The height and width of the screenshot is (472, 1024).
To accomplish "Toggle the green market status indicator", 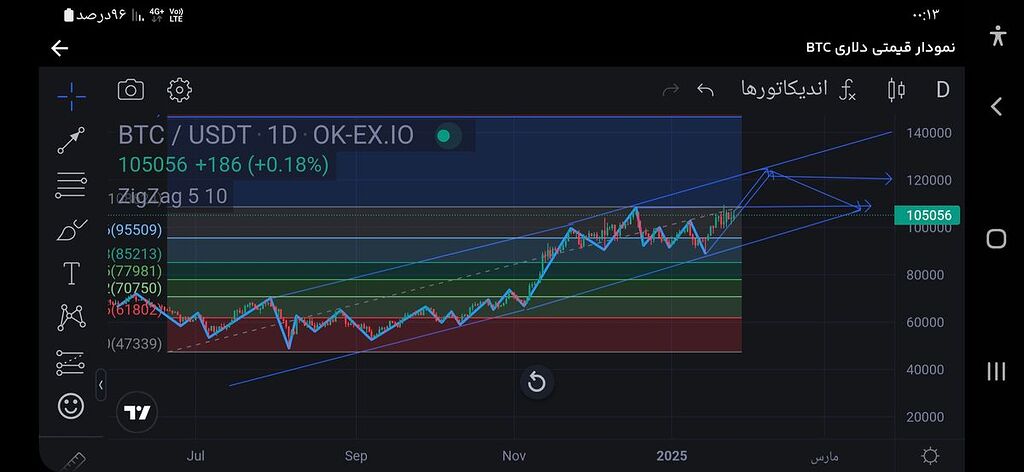I will (x=444, y=135).
